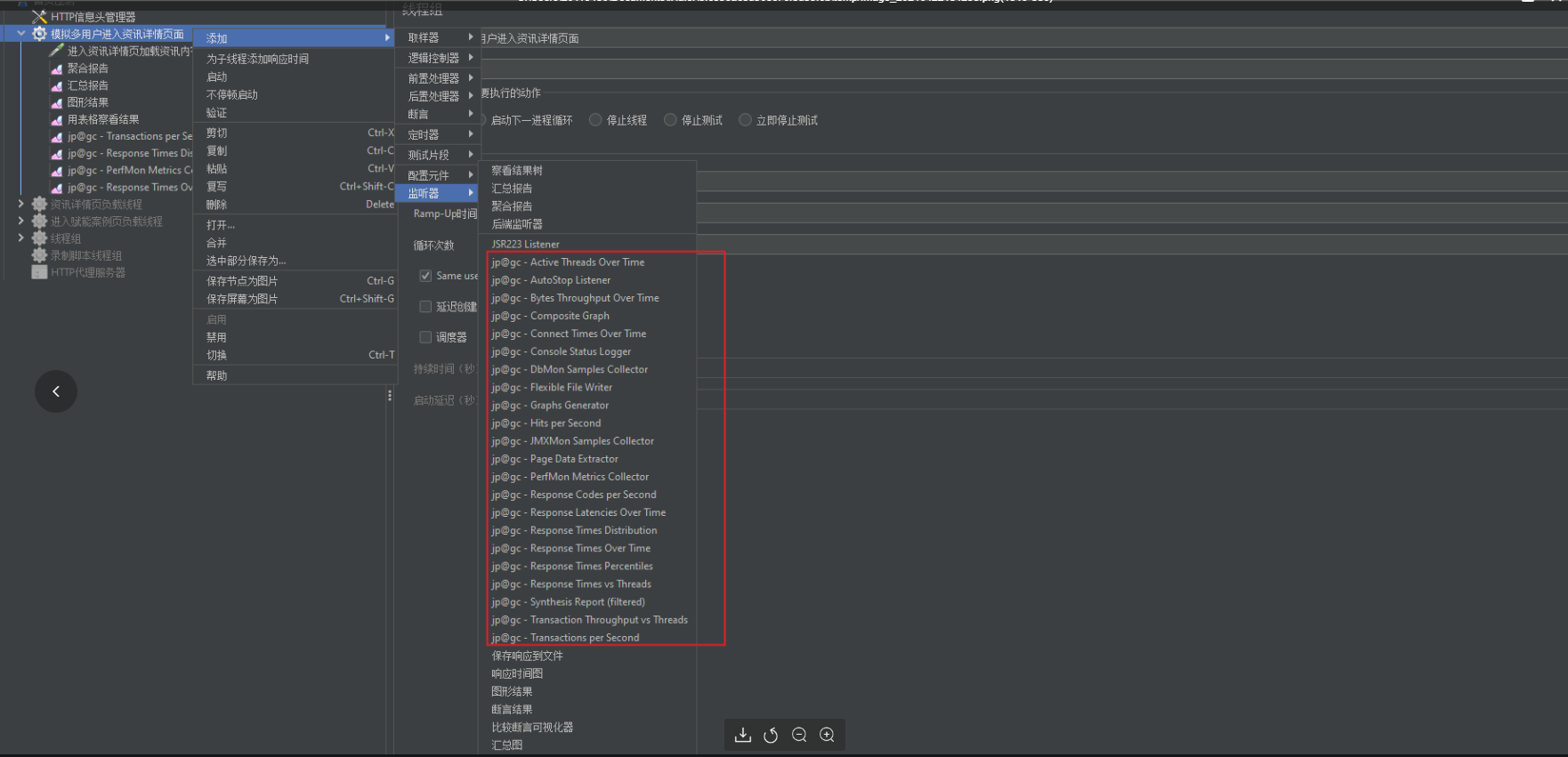Expand the 资讯详情页负载线程 tree node
The height and width of the screenshot is (757, 1568).
pos(21,205)
